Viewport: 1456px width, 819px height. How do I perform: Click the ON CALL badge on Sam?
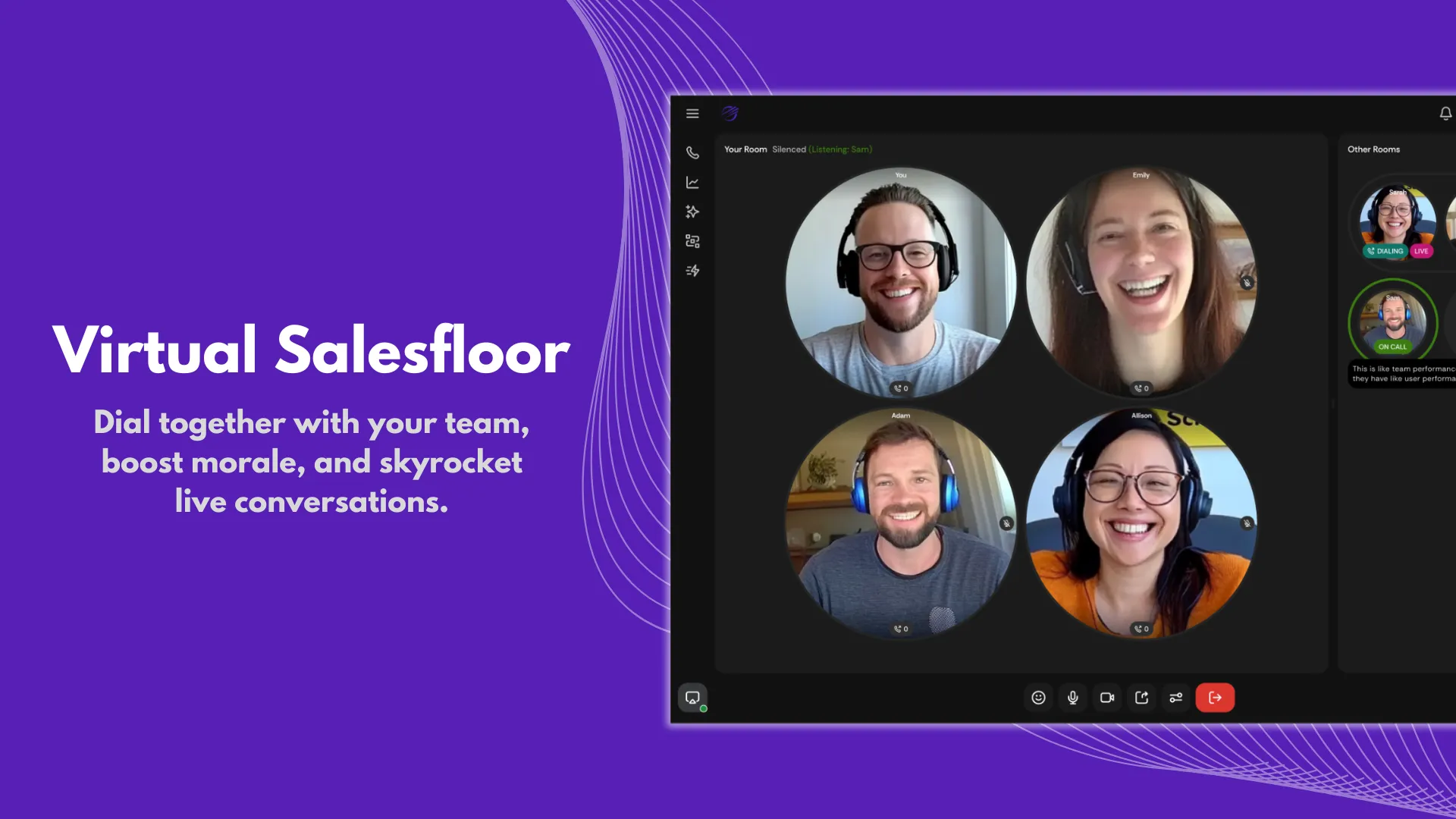coord(1392,347)
